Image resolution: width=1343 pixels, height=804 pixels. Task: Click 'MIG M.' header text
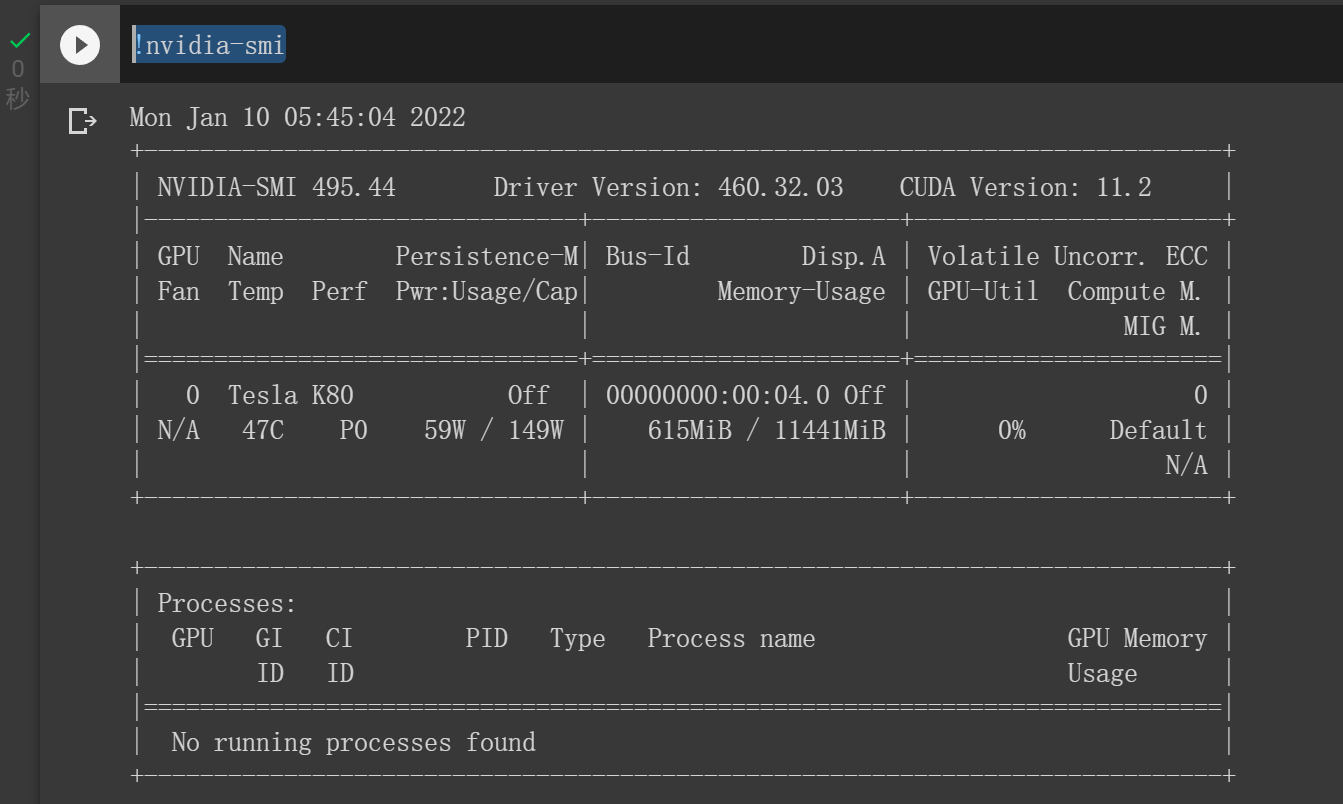click(x=1162, y=326)
